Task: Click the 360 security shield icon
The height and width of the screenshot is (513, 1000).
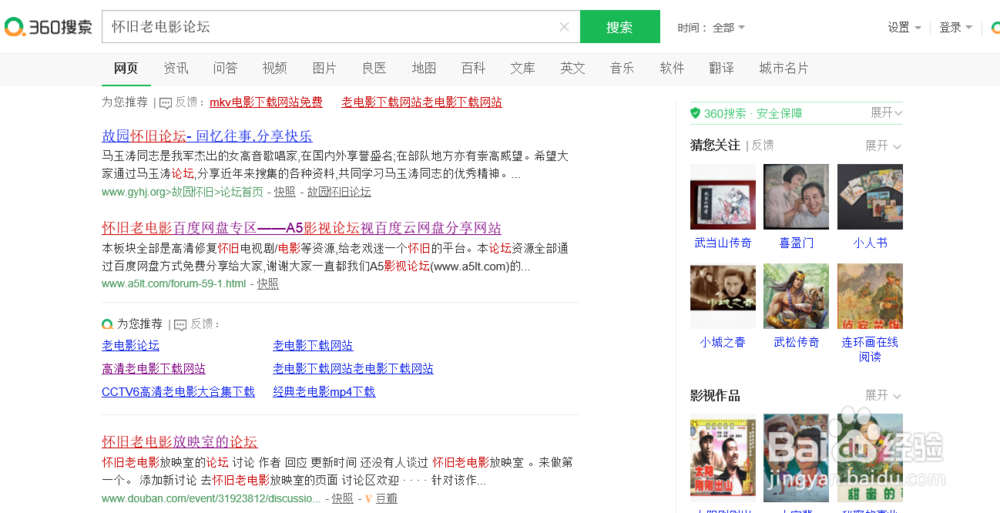Action: (x=695, y=114)
